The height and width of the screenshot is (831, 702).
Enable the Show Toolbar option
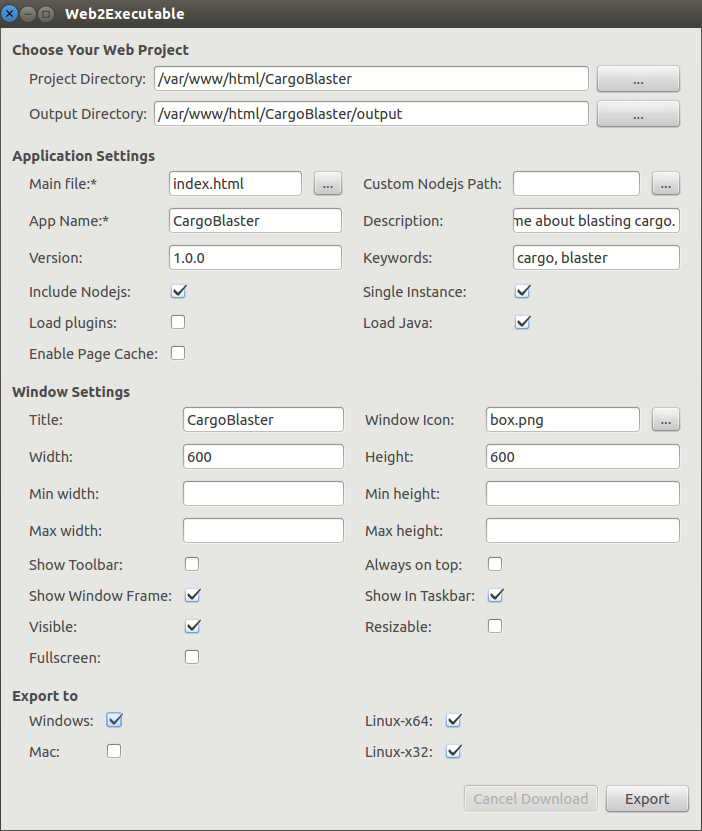coord(191,563)
